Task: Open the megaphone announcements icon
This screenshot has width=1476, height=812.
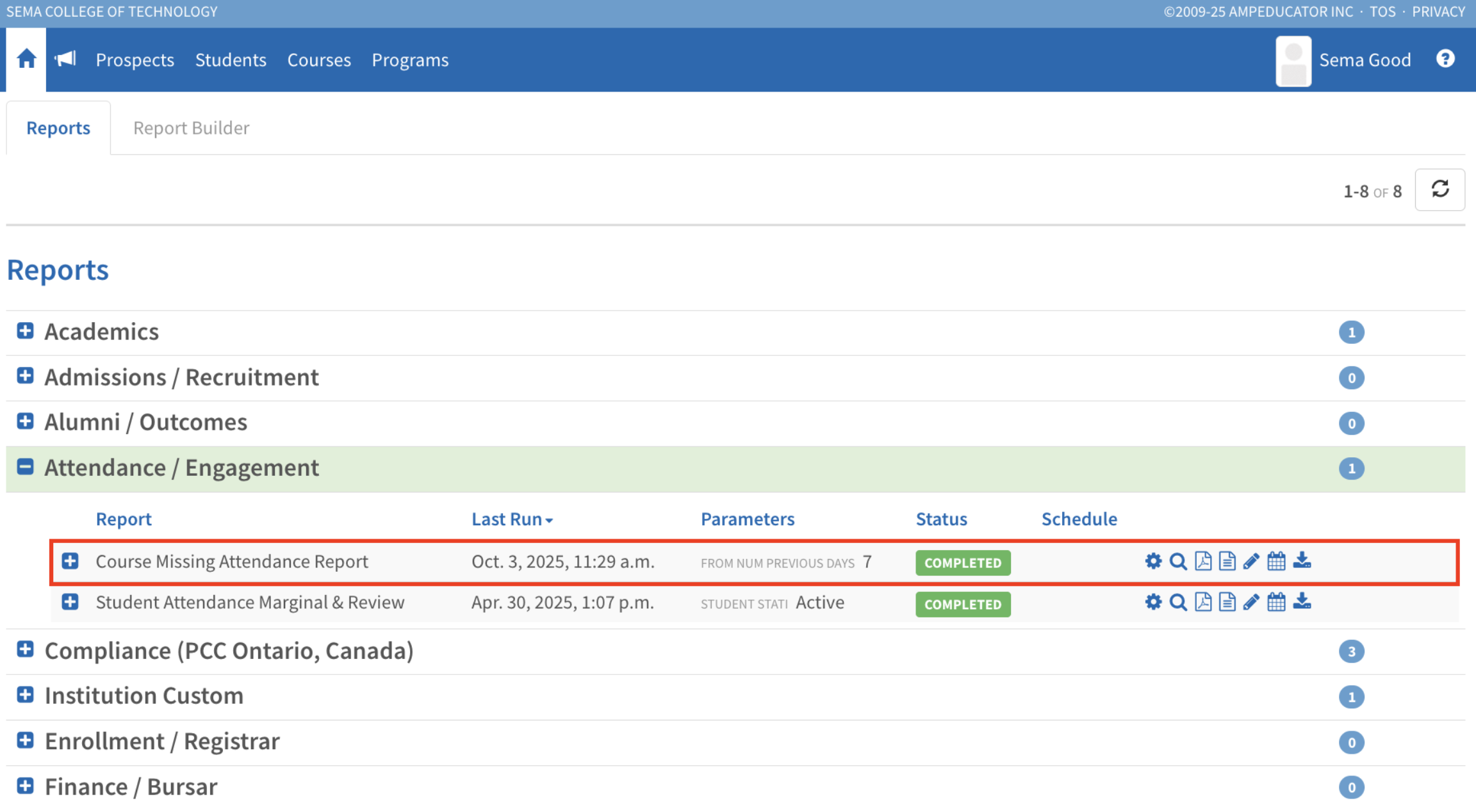Action: [x=65, y=60]
